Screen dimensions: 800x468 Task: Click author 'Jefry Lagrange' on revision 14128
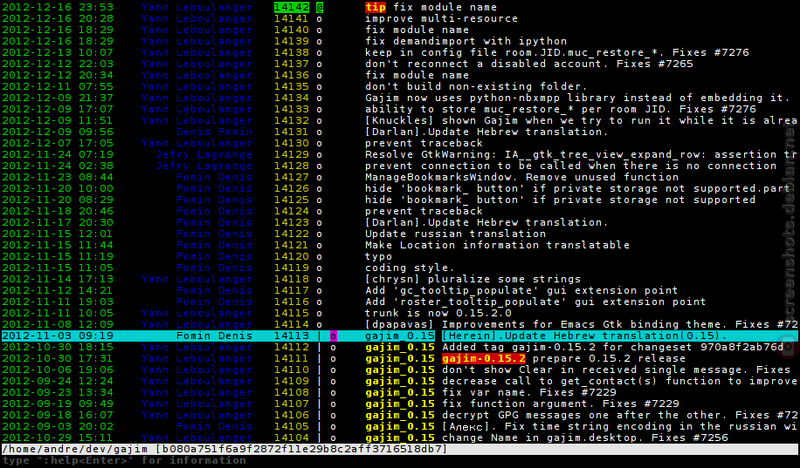[204, 166]
